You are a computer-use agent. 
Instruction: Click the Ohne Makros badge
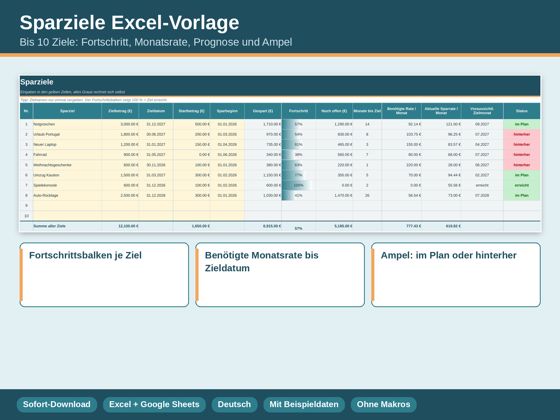[x=384, y=404]
